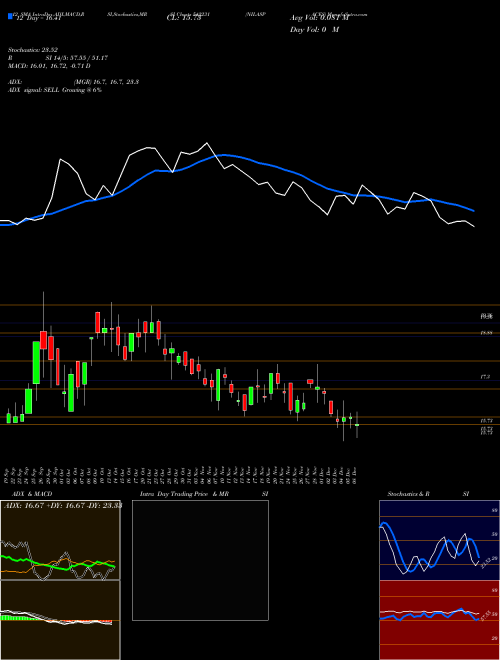Viewport: 500px width, 660px height.
Task: Click the 'Stochastics & R SI' panel title
Action: (x=428, y=494)
